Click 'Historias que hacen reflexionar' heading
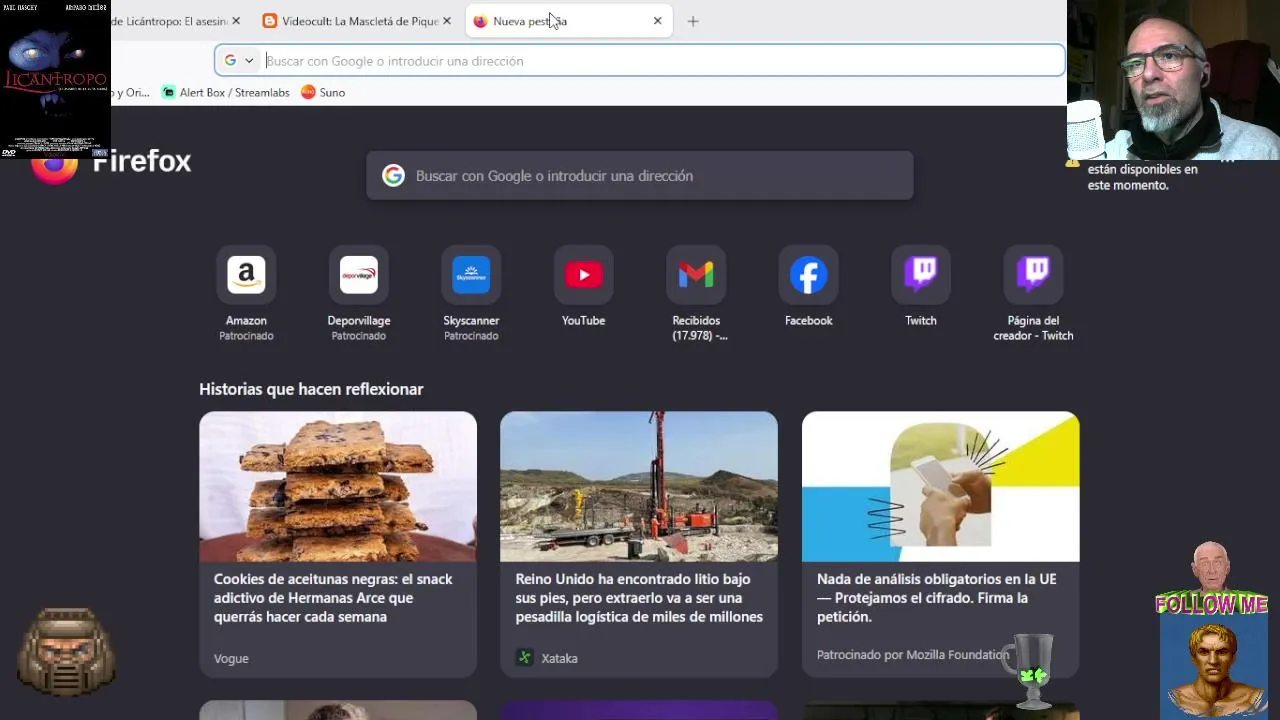 click(311, 389)
